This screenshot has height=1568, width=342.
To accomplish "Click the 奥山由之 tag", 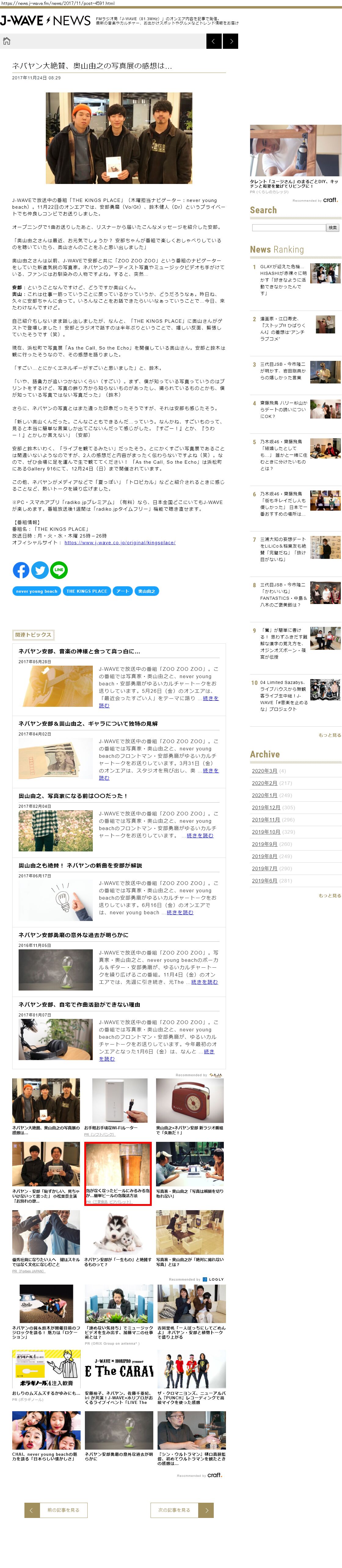I will [x=146, y=591].
